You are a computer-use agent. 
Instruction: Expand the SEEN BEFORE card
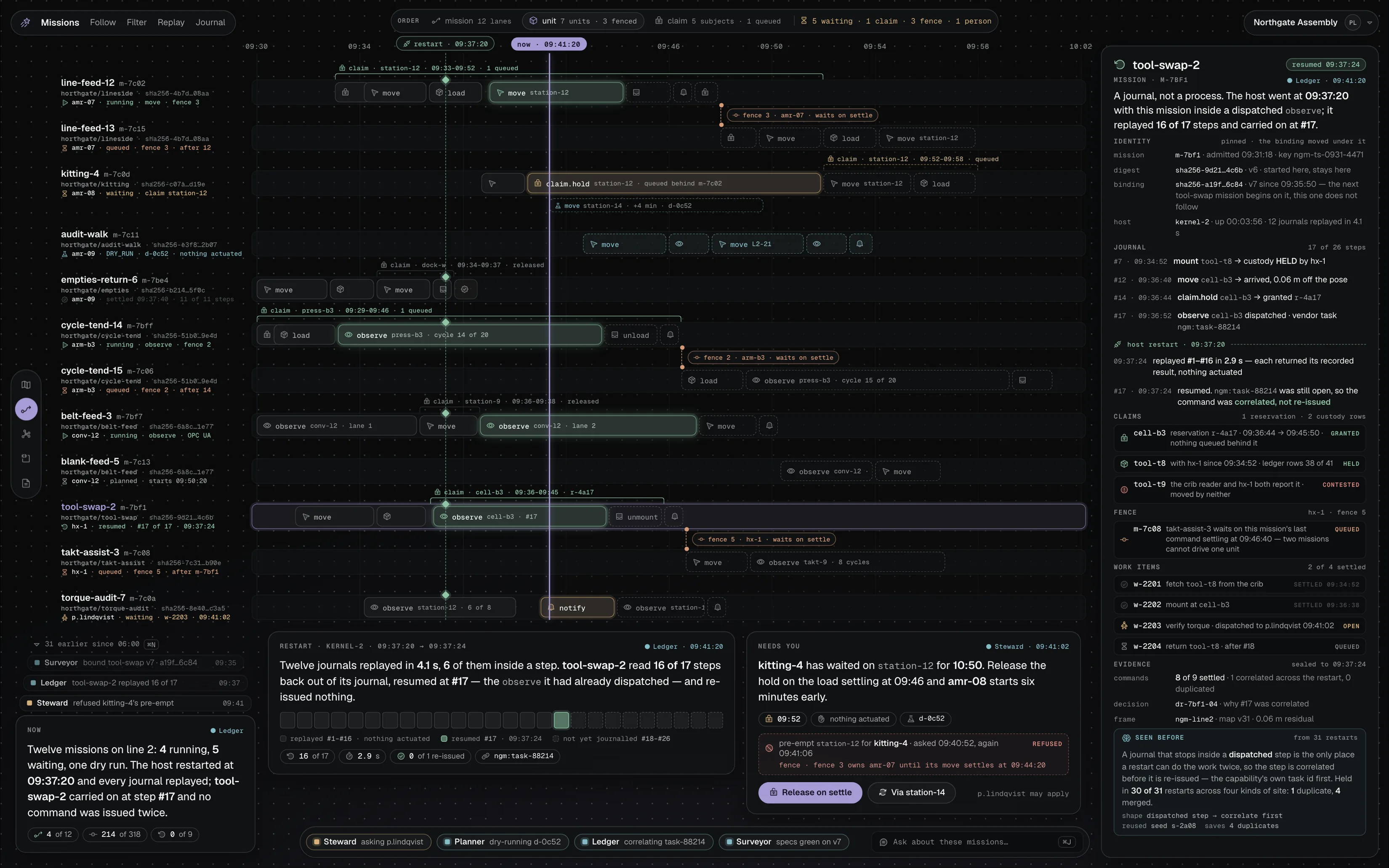[1239, 781]
